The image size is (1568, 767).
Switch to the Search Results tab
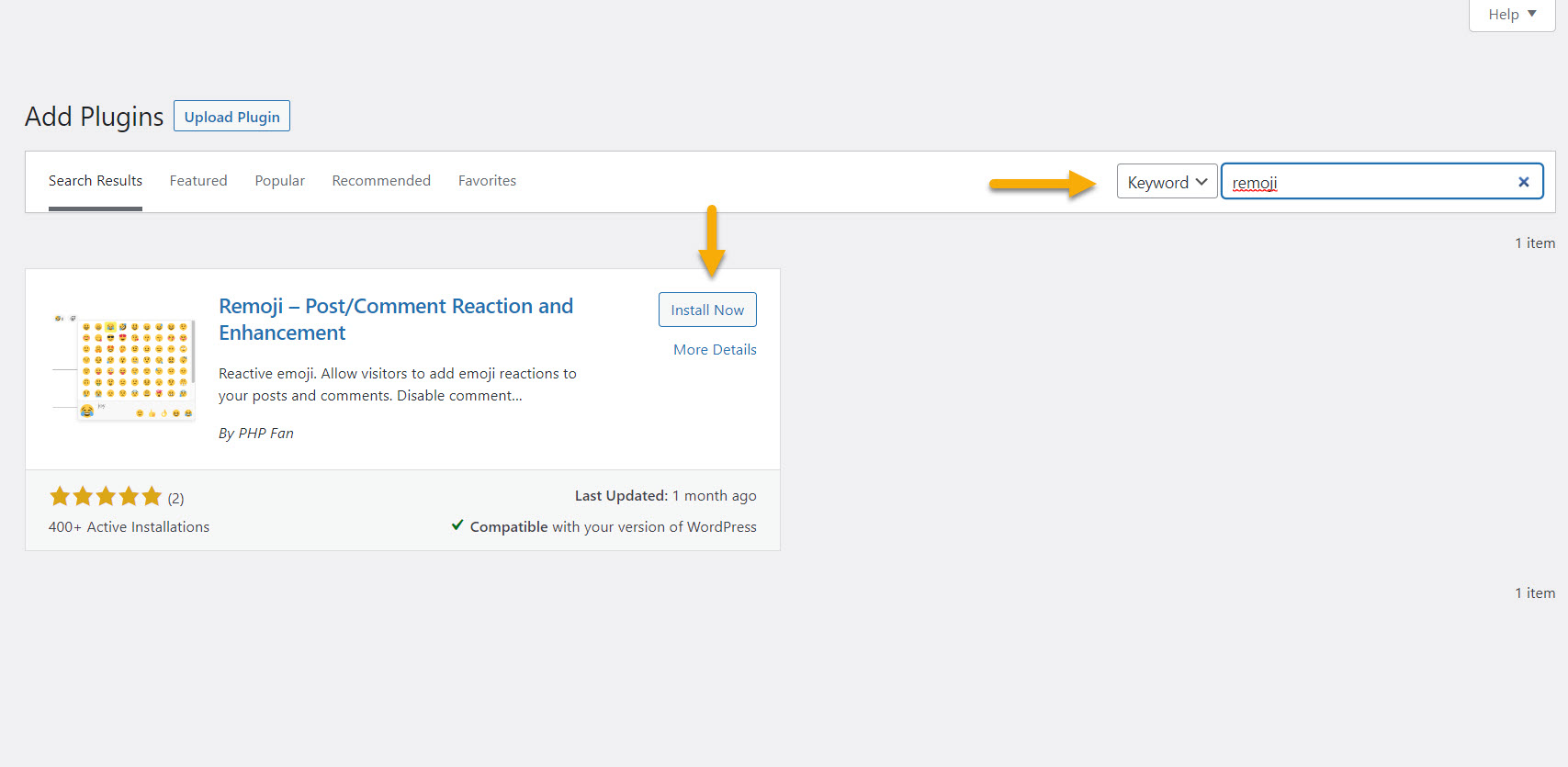tap(96, 181)
